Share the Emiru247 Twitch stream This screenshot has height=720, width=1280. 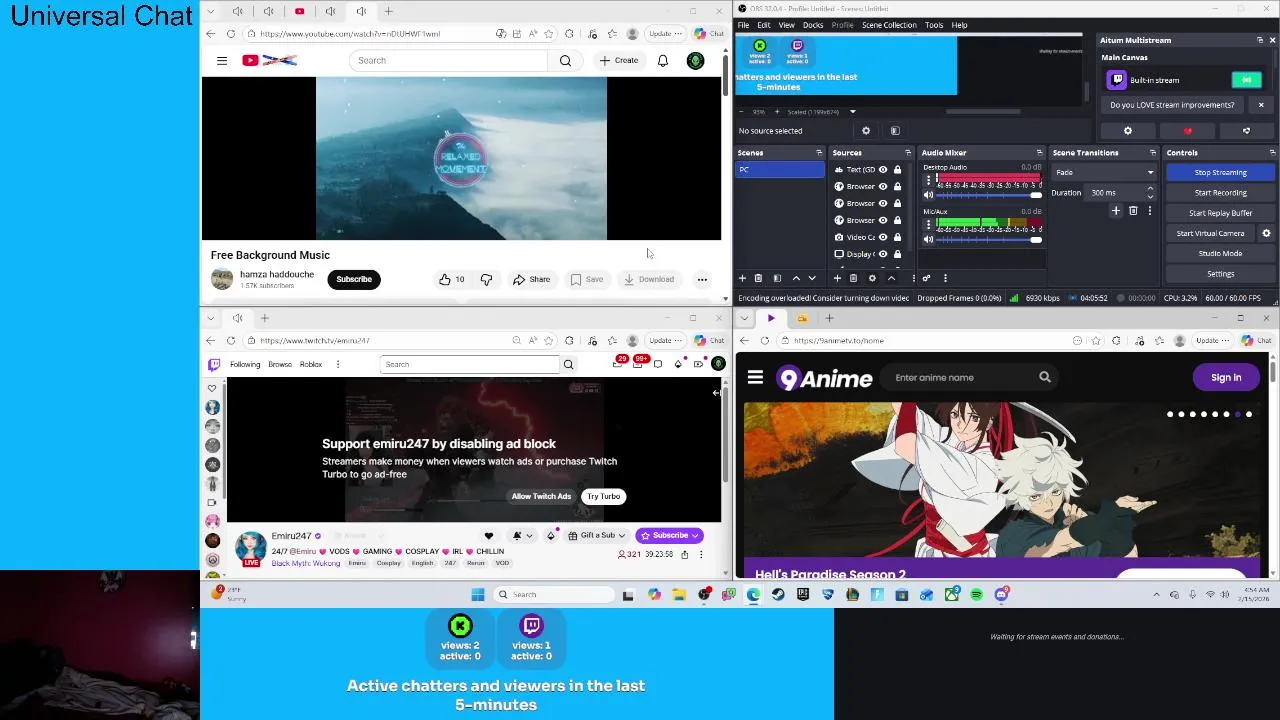pyautogui.click(x=684, y=554)
